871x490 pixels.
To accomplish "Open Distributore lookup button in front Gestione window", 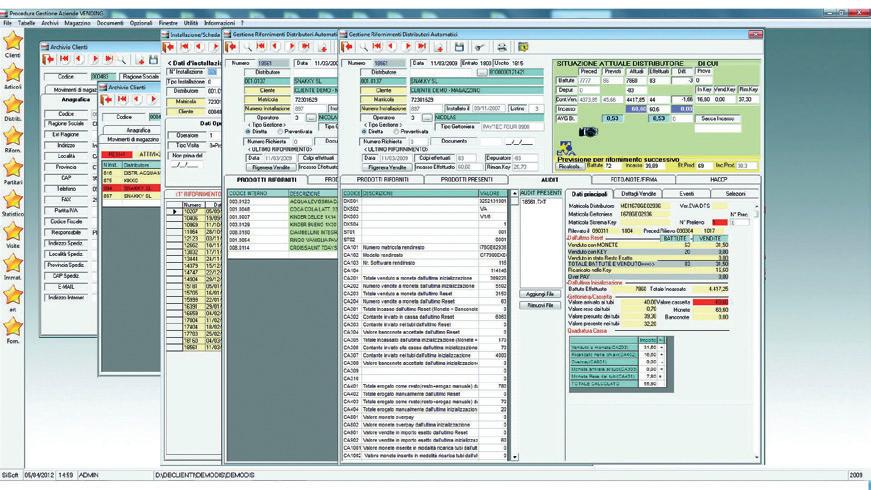I will (482, 72).
